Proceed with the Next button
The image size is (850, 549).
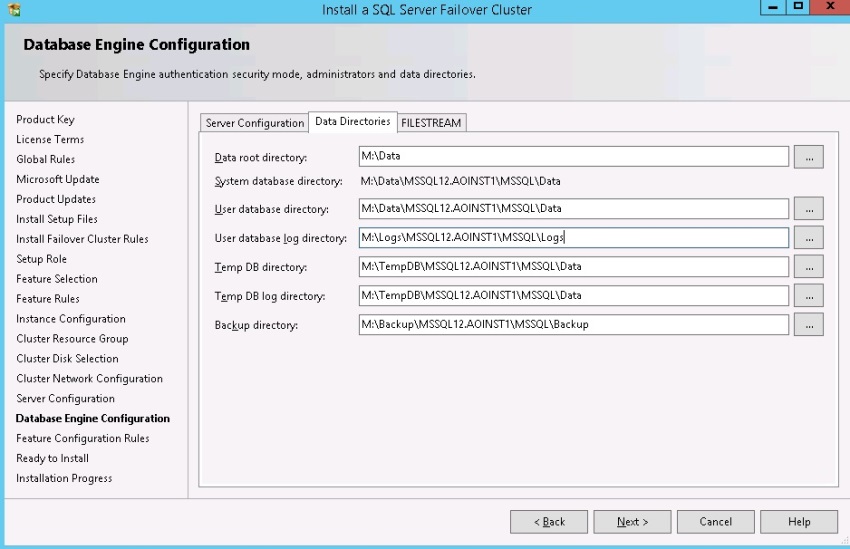632,522
